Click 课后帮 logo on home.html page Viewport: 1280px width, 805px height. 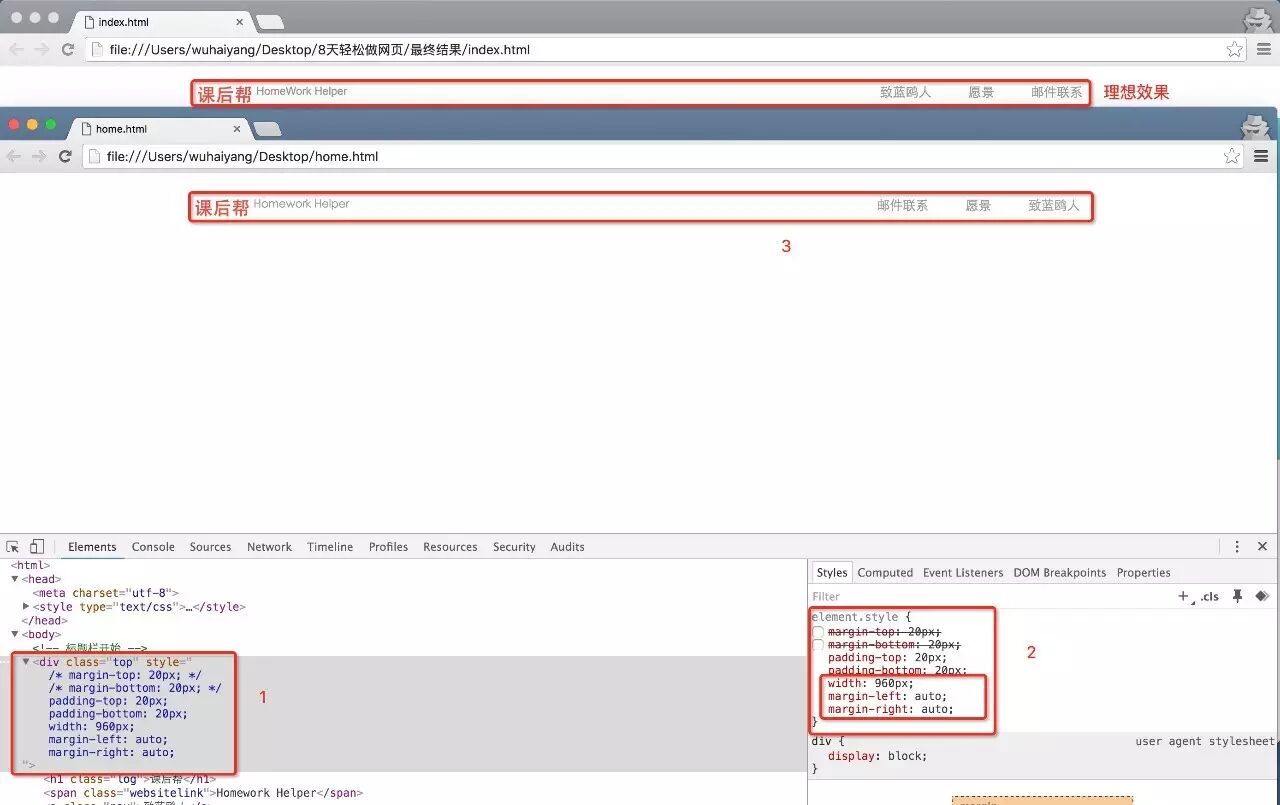[x=222, y=208]
